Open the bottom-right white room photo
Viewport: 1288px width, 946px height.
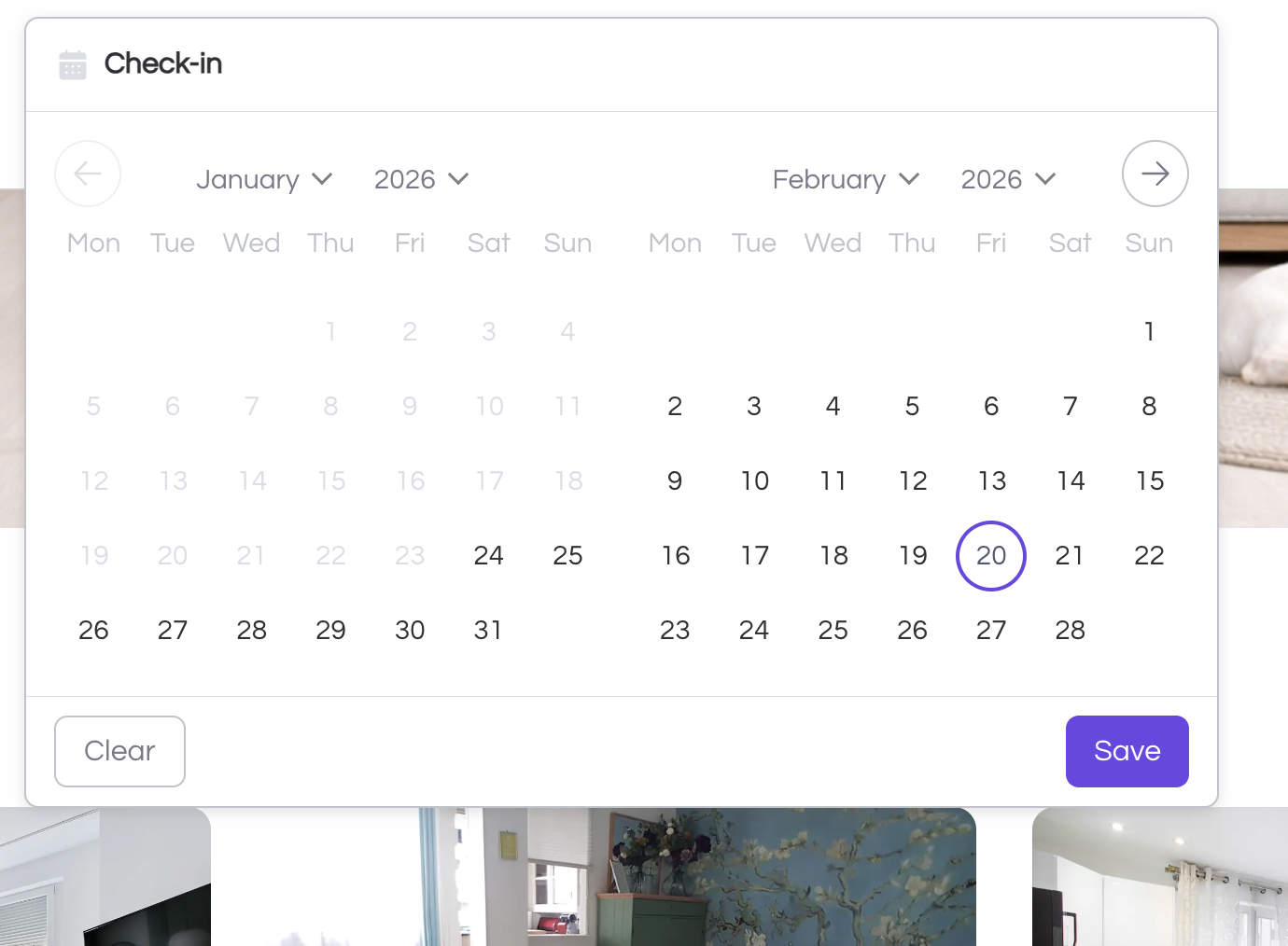tap(1159, 877)
